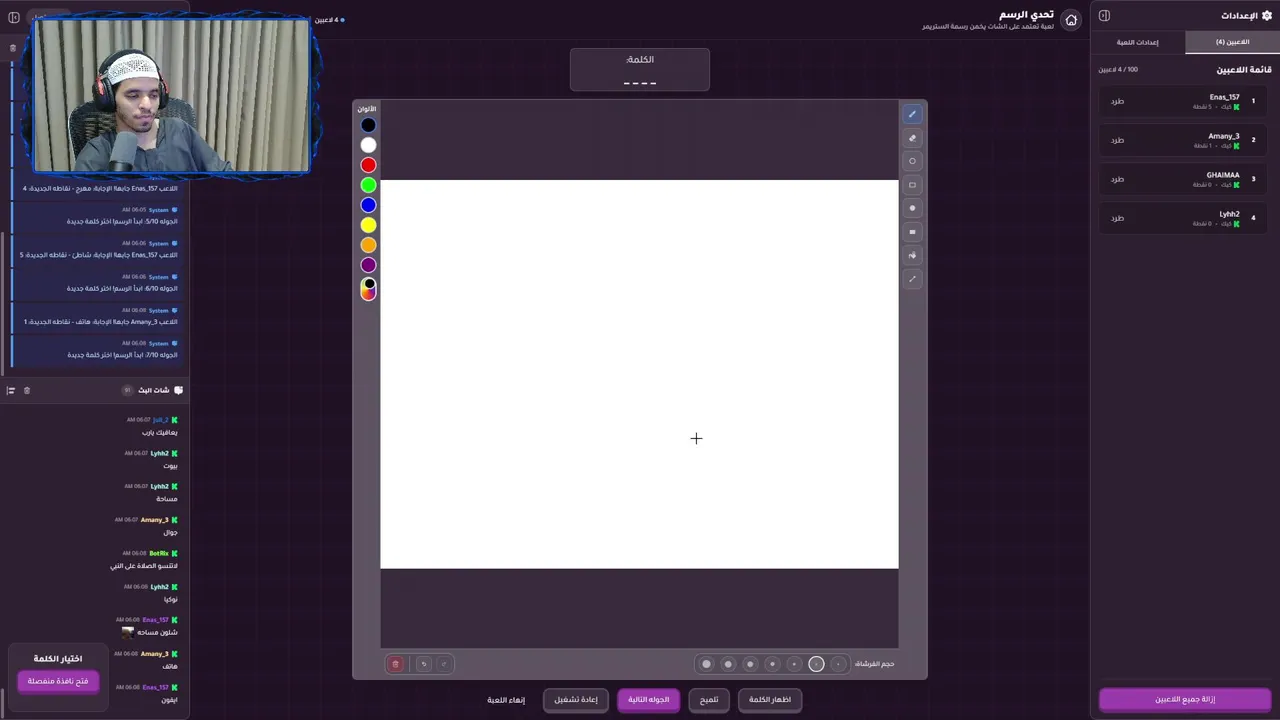1280x720 pixels.
Task: Select the filled circle shape tool
Action: (x=912, y=208)
